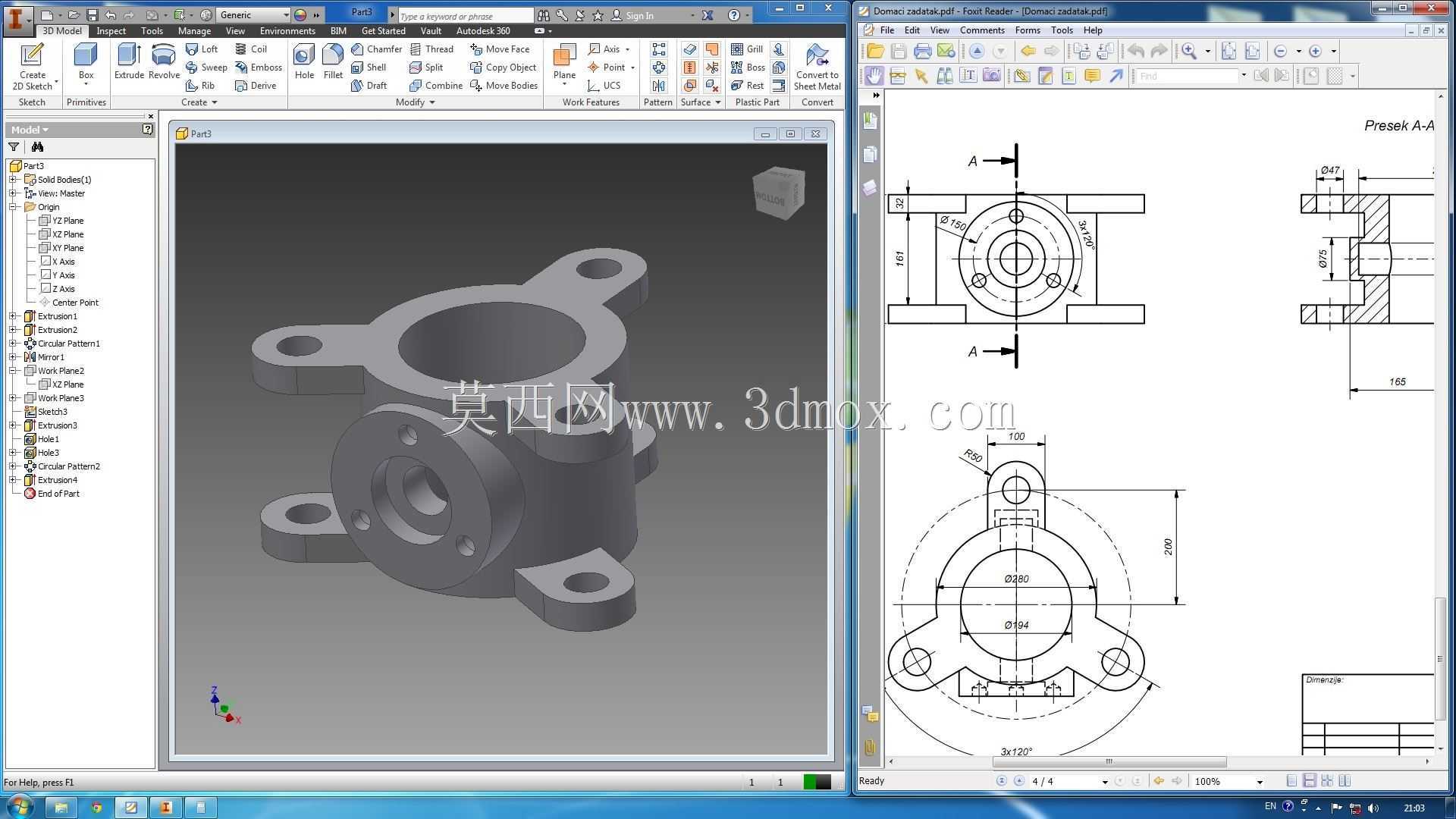This screenshot has height=819, width=1456.
Task: Click Convert to Sheet Metal
Action: point(817,67)
